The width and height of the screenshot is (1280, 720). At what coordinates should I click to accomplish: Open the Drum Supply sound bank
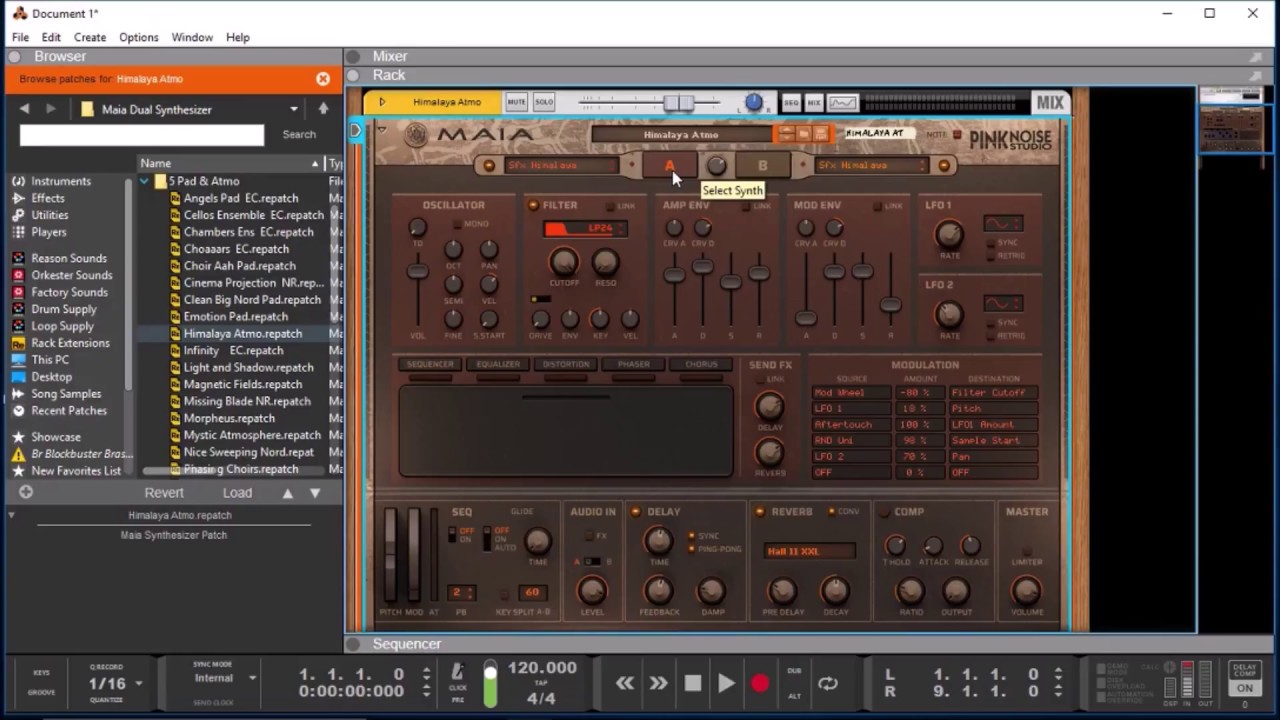click(64, 309)
